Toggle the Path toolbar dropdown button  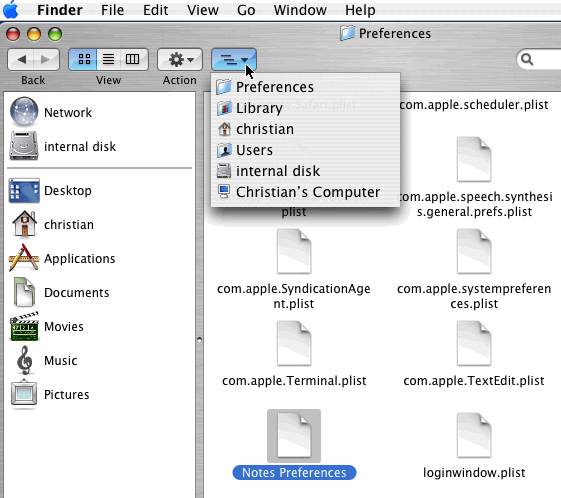pyautogui.click(x=234, y=59)
